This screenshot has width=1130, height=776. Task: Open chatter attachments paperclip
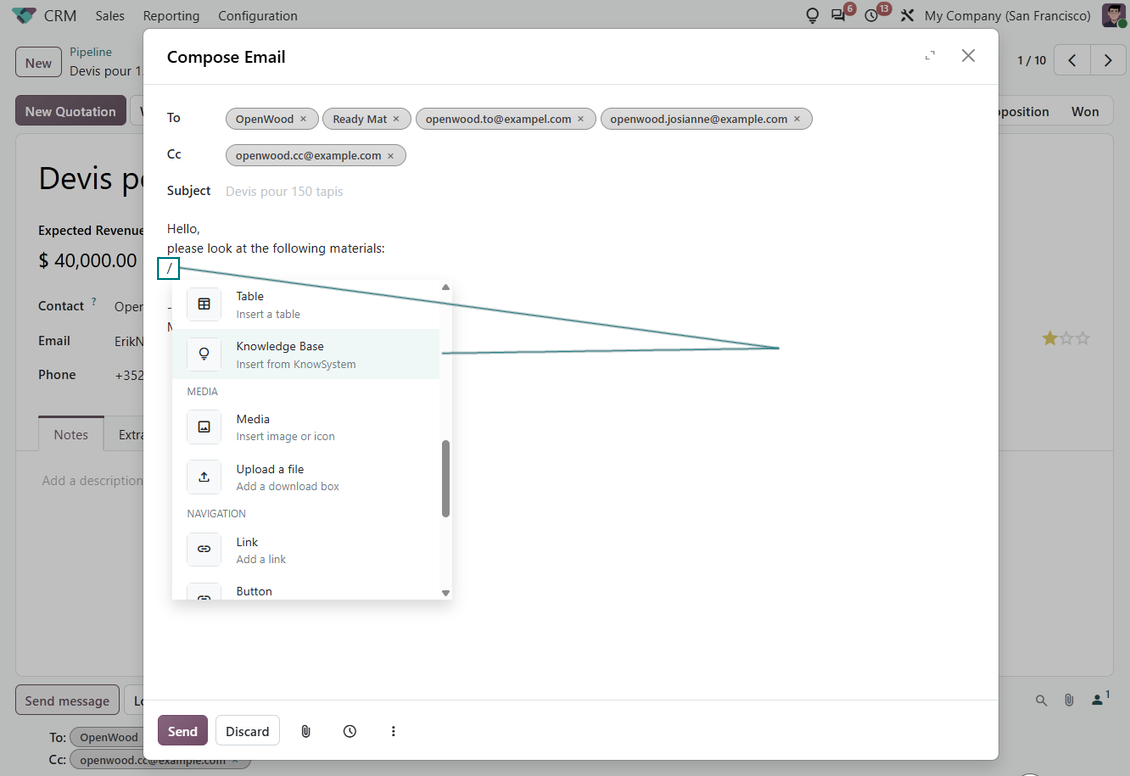click(1069, 700)
